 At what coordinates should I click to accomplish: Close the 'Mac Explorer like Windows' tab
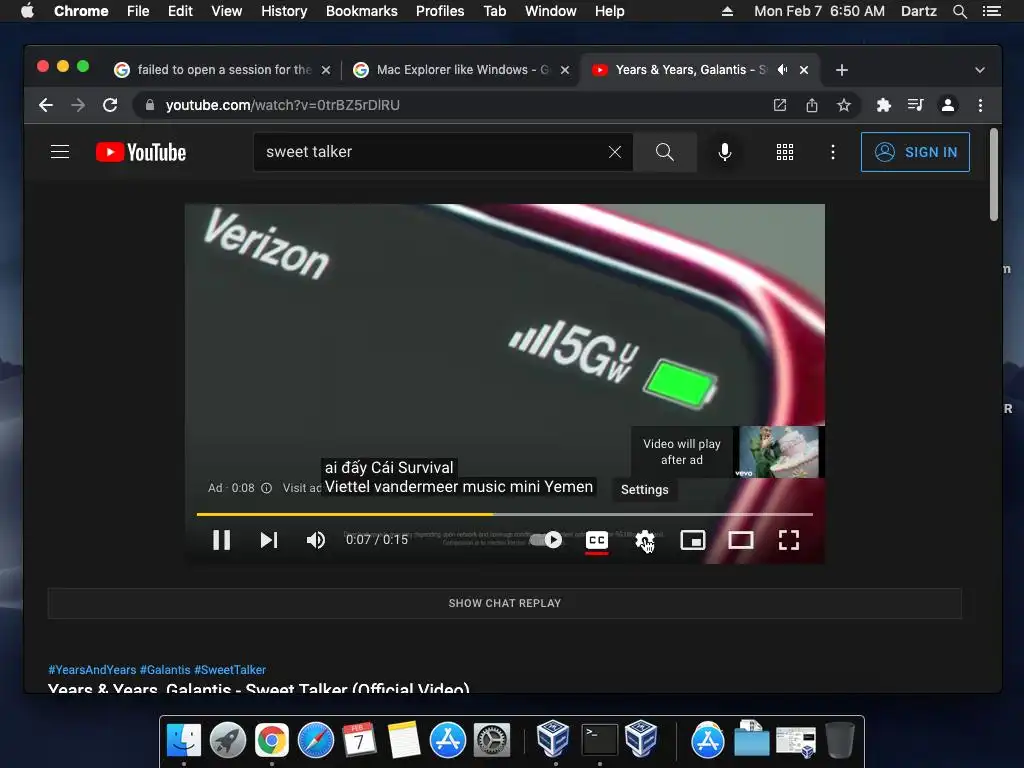[x=565, y=70]
